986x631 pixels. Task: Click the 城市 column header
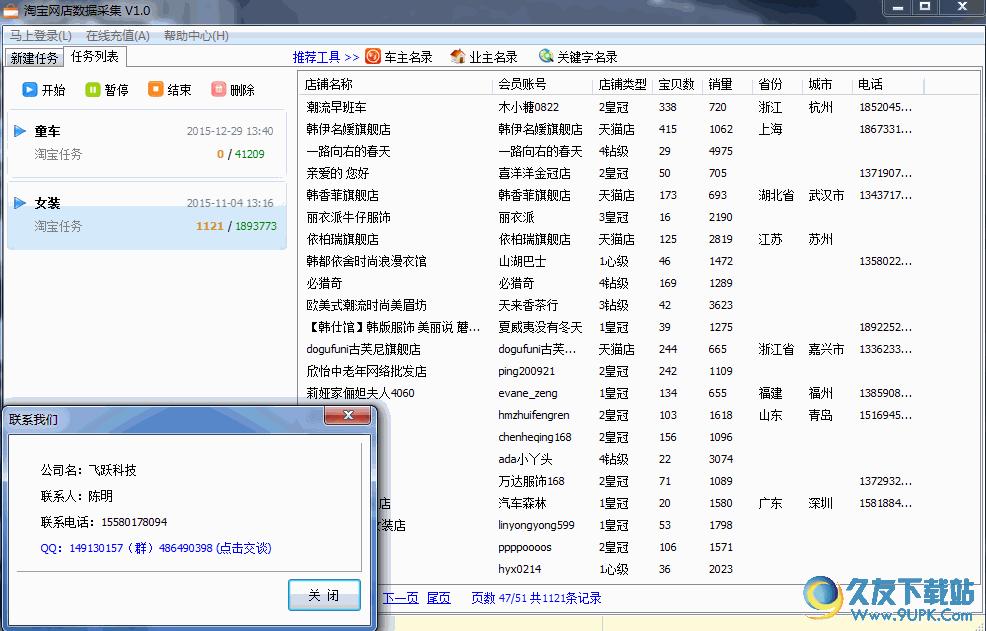827,84
